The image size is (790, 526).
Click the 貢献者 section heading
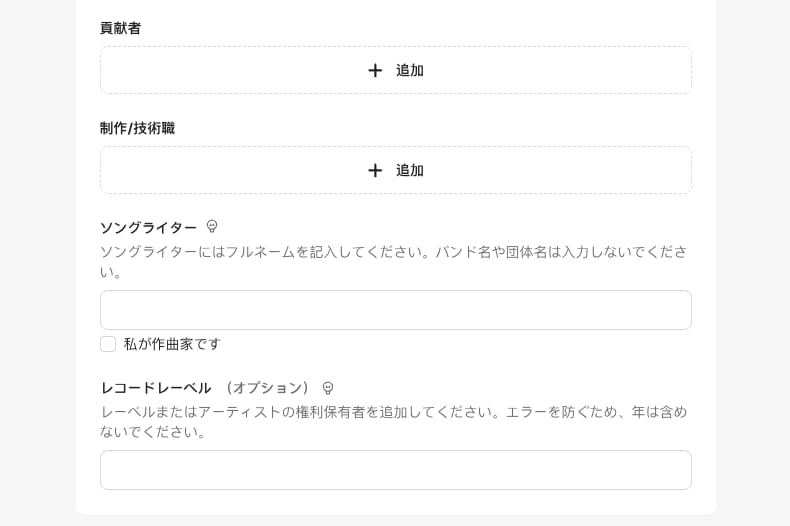pyautogui.click(x=120, y=28)
